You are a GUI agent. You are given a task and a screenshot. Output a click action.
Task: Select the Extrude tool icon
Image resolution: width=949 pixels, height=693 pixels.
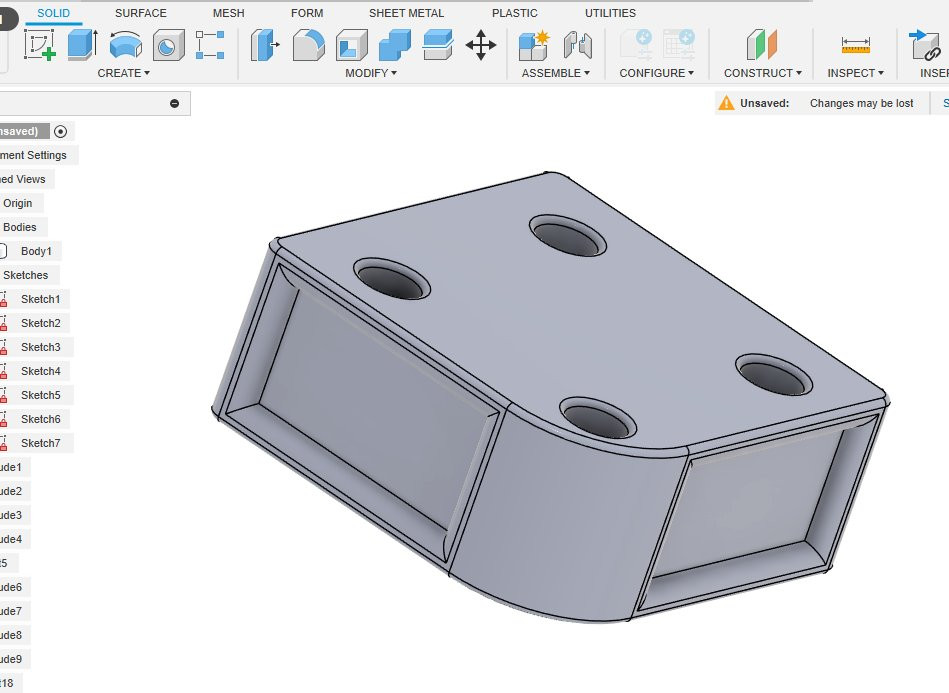[x=82, y=45]
